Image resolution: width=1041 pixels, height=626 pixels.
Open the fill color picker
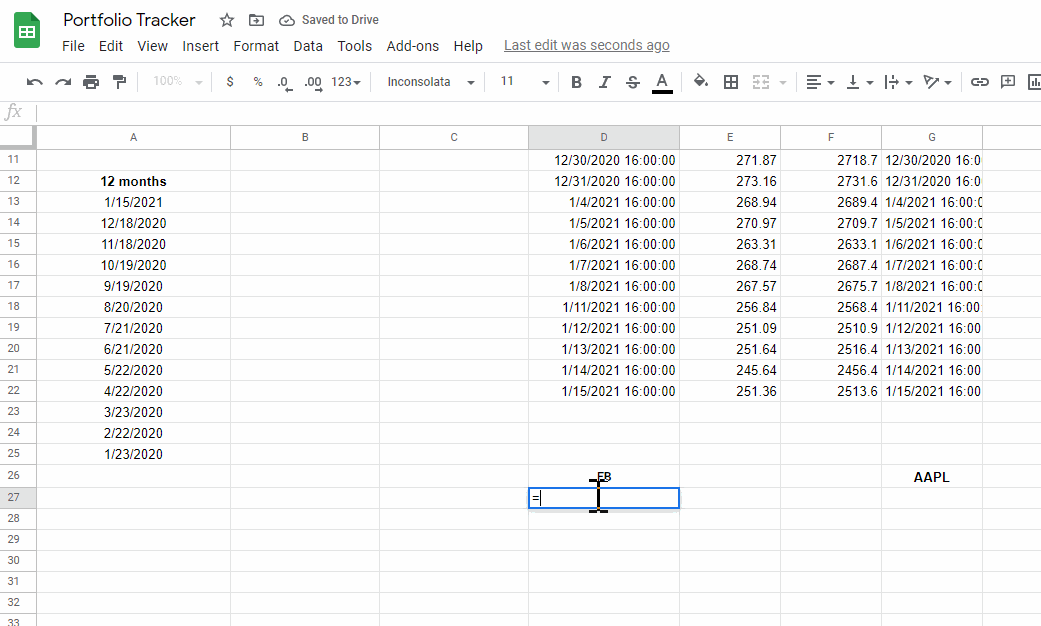[700, 82]
